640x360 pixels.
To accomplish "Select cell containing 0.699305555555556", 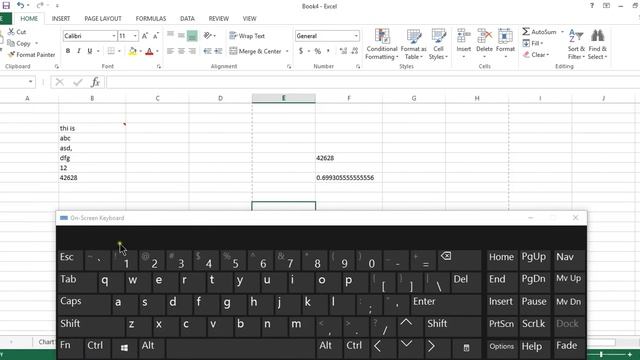I will coord(349,178).
